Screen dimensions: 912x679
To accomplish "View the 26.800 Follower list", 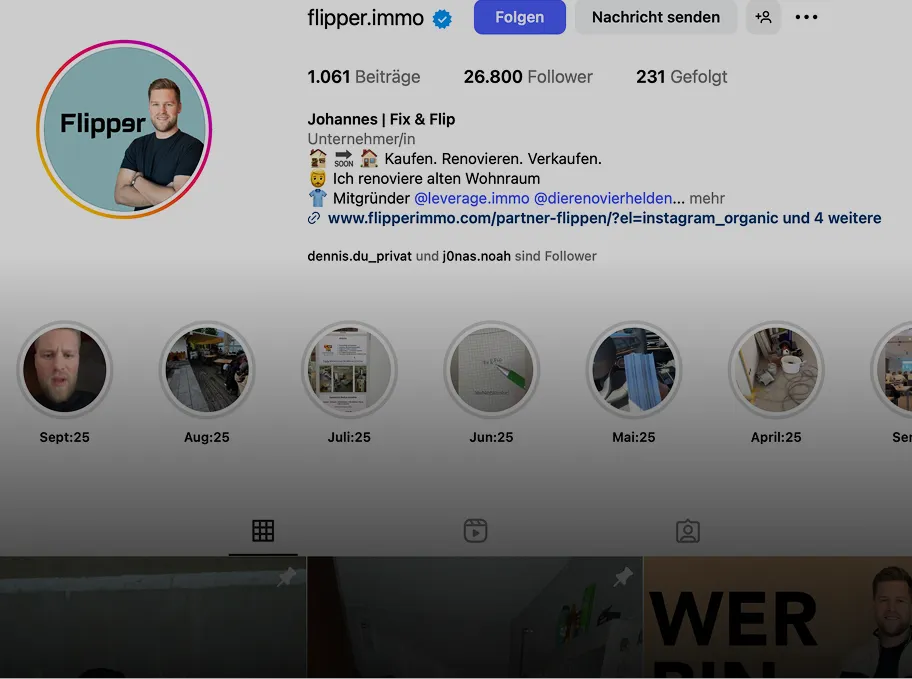I will coord(528,77).
